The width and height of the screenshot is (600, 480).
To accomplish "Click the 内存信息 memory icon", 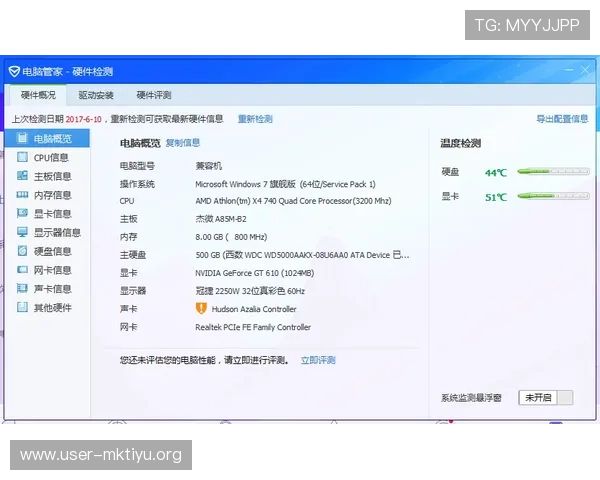I will pyautogui.click(x=22, y=194).
